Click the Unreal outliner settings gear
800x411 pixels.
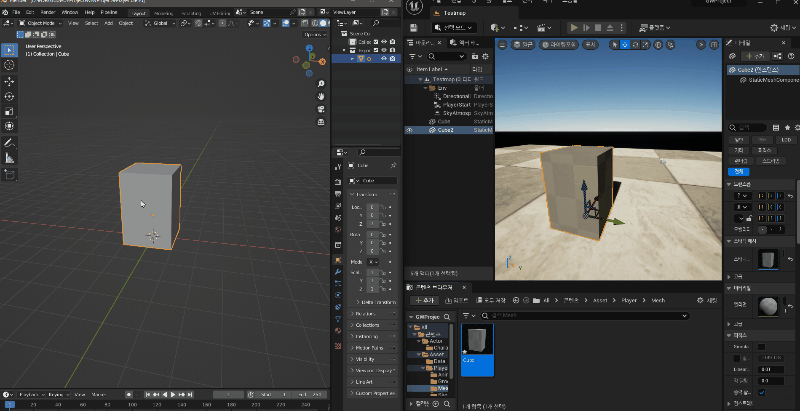[x=485, y=56]
